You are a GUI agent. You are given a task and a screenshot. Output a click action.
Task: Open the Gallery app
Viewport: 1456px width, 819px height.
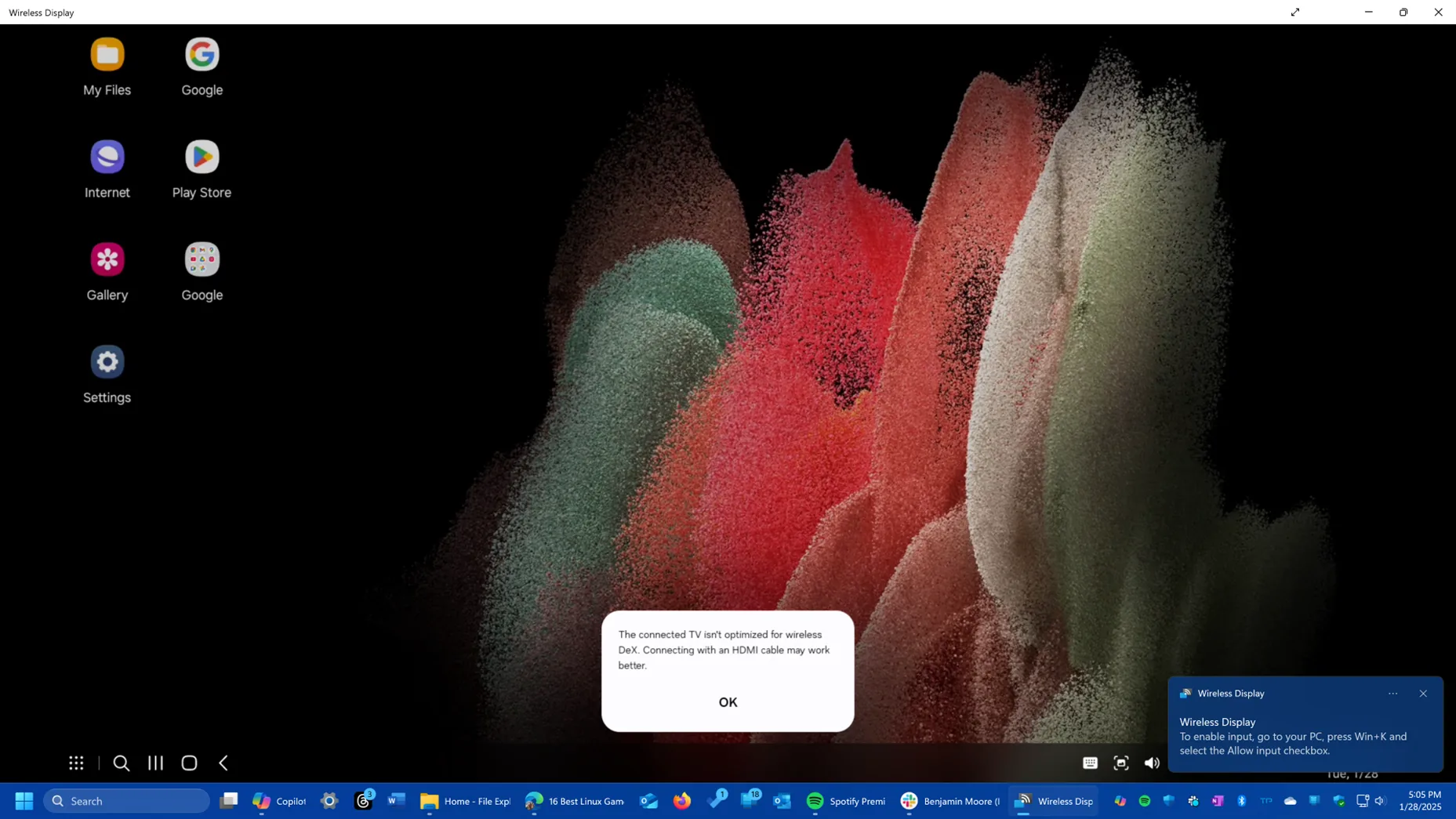coord(107,259)
